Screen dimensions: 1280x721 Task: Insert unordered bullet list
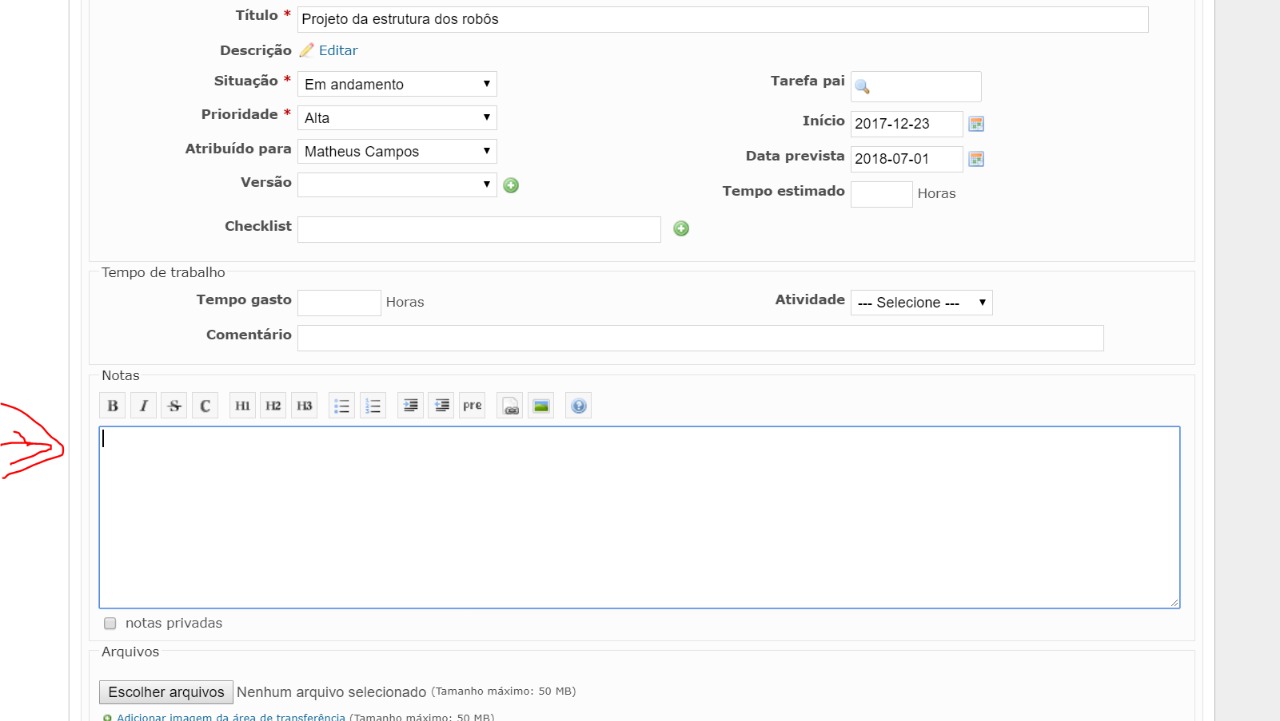342,406
